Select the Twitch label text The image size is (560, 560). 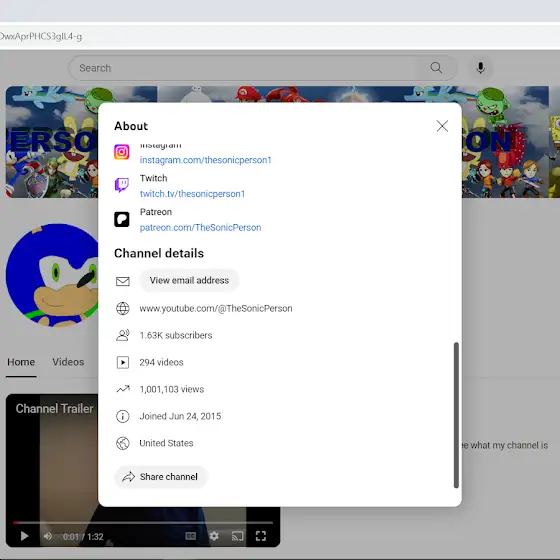coord(154,178)
